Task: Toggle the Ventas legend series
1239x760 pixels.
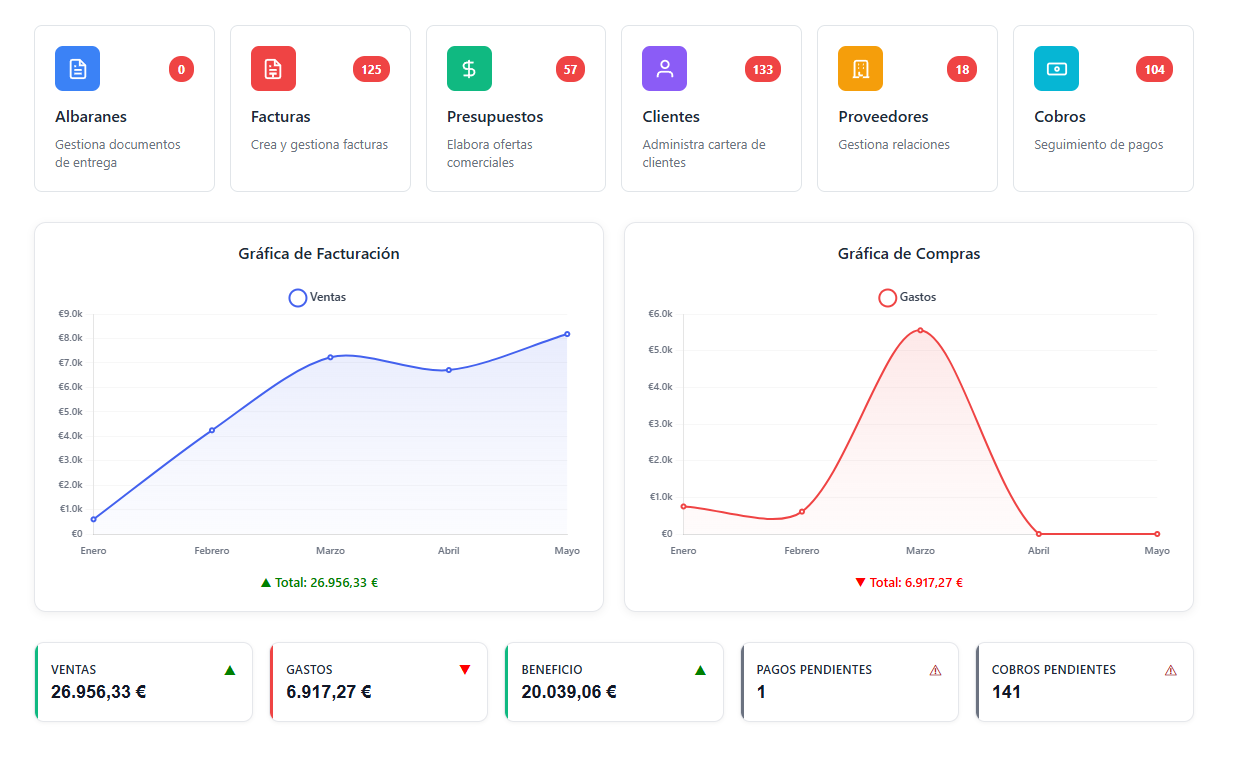Action: [317, 297]
